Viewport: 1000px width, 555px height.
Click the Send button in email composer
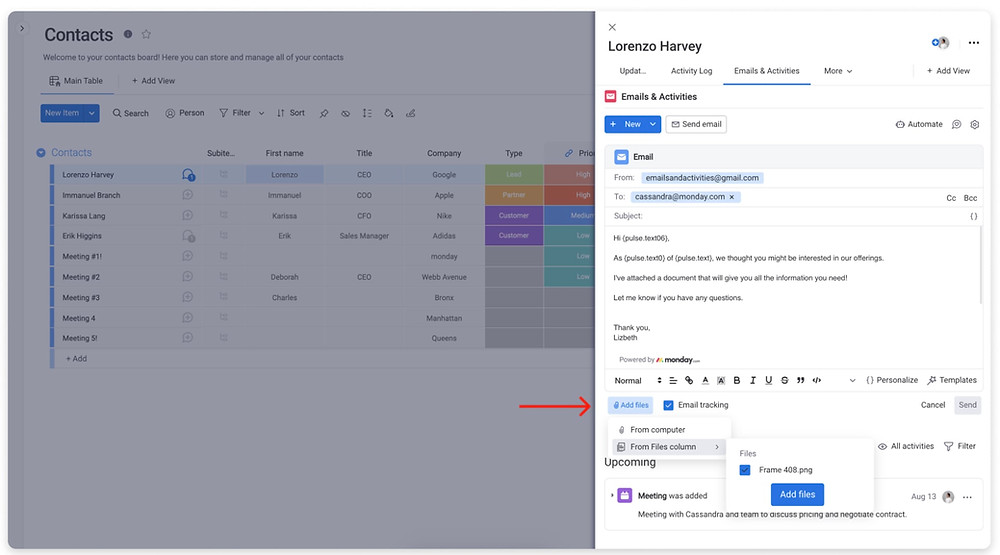967,405
